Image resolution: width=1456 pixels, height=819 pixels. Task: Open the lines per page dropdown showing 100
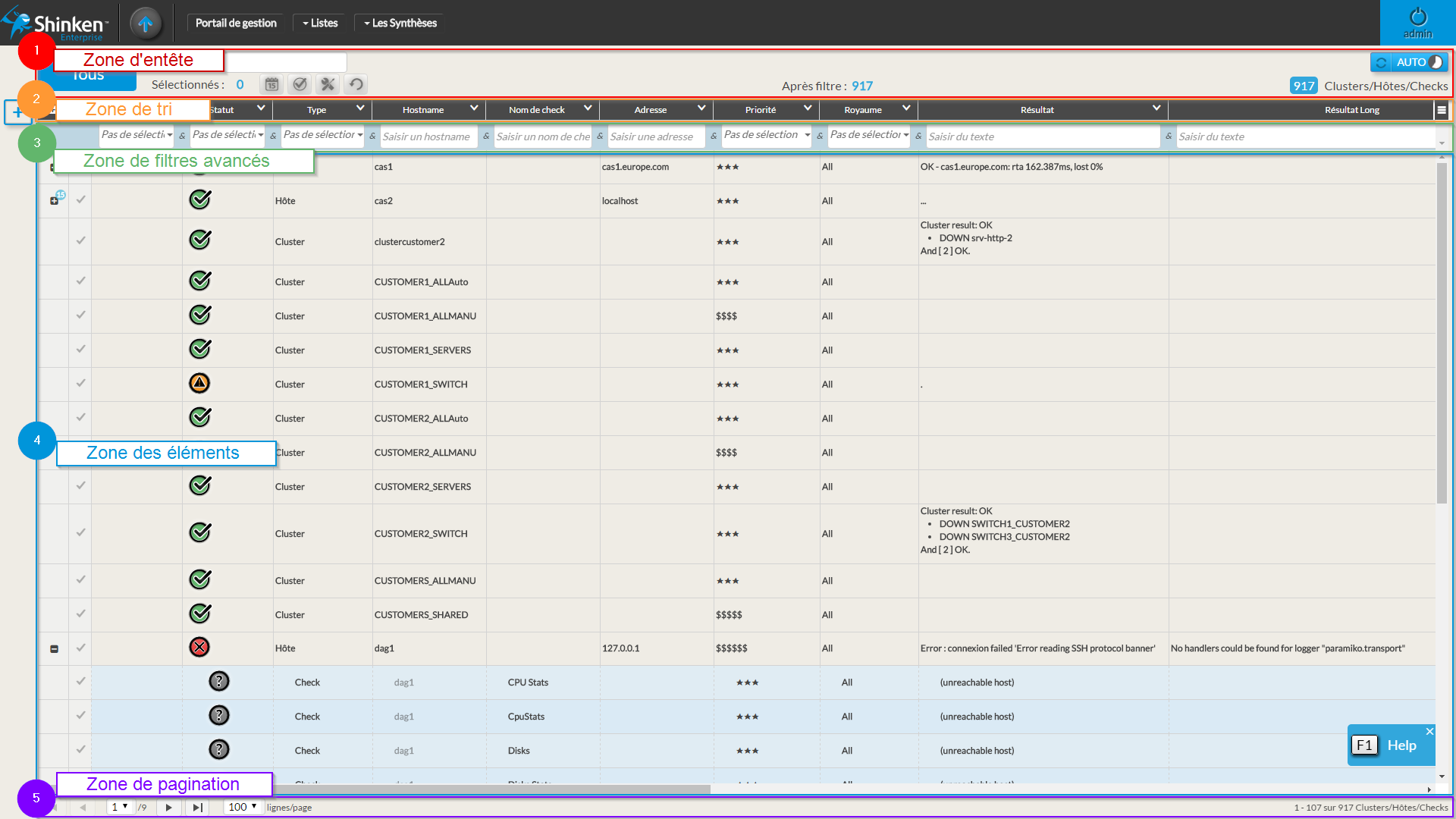click(x=243, y=807)
